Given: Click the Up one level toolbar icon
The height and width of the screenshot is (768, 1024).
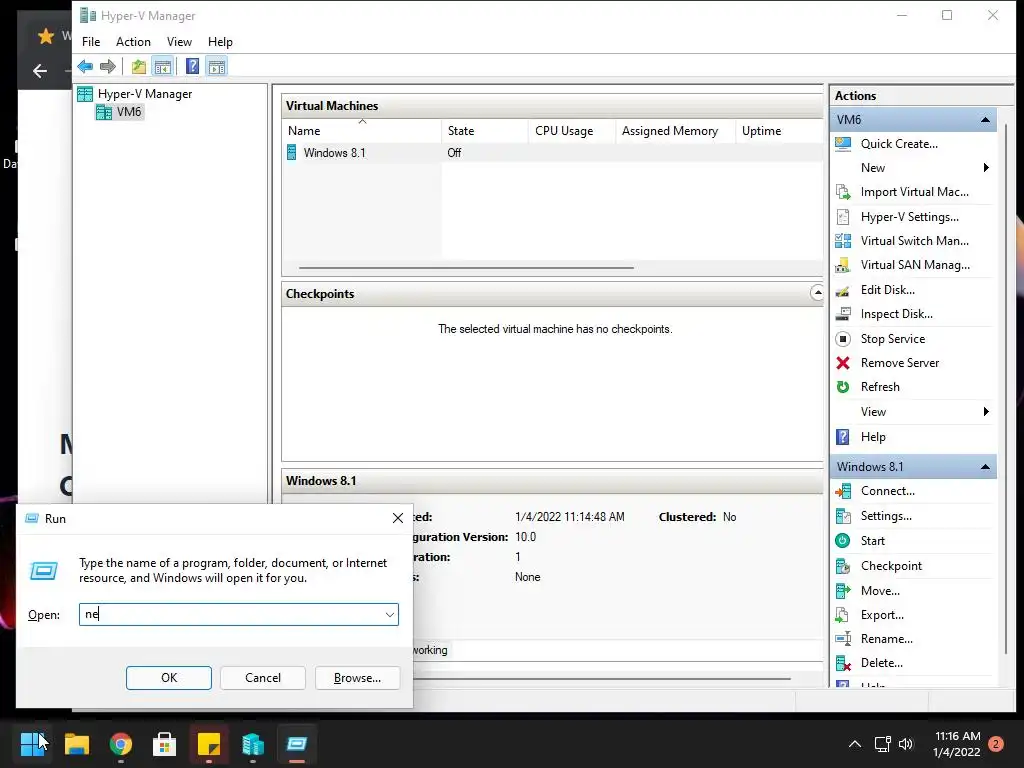Looking at the screenshot, I should (x=138, y=66).
